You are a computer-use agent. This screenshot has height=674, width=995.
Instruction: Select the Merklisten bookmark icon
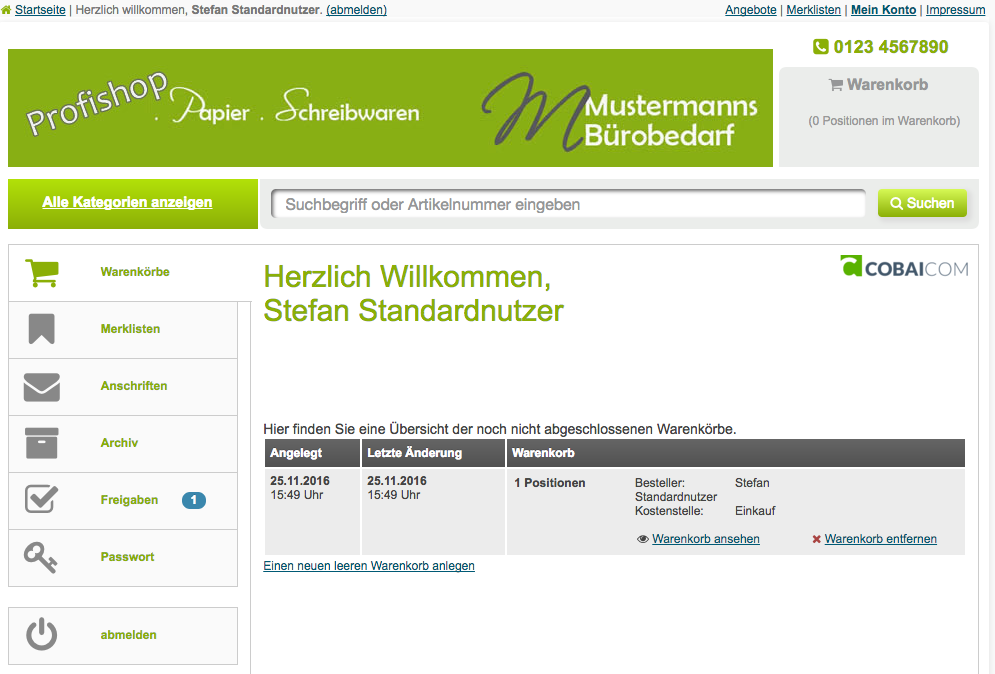[41, 328]
